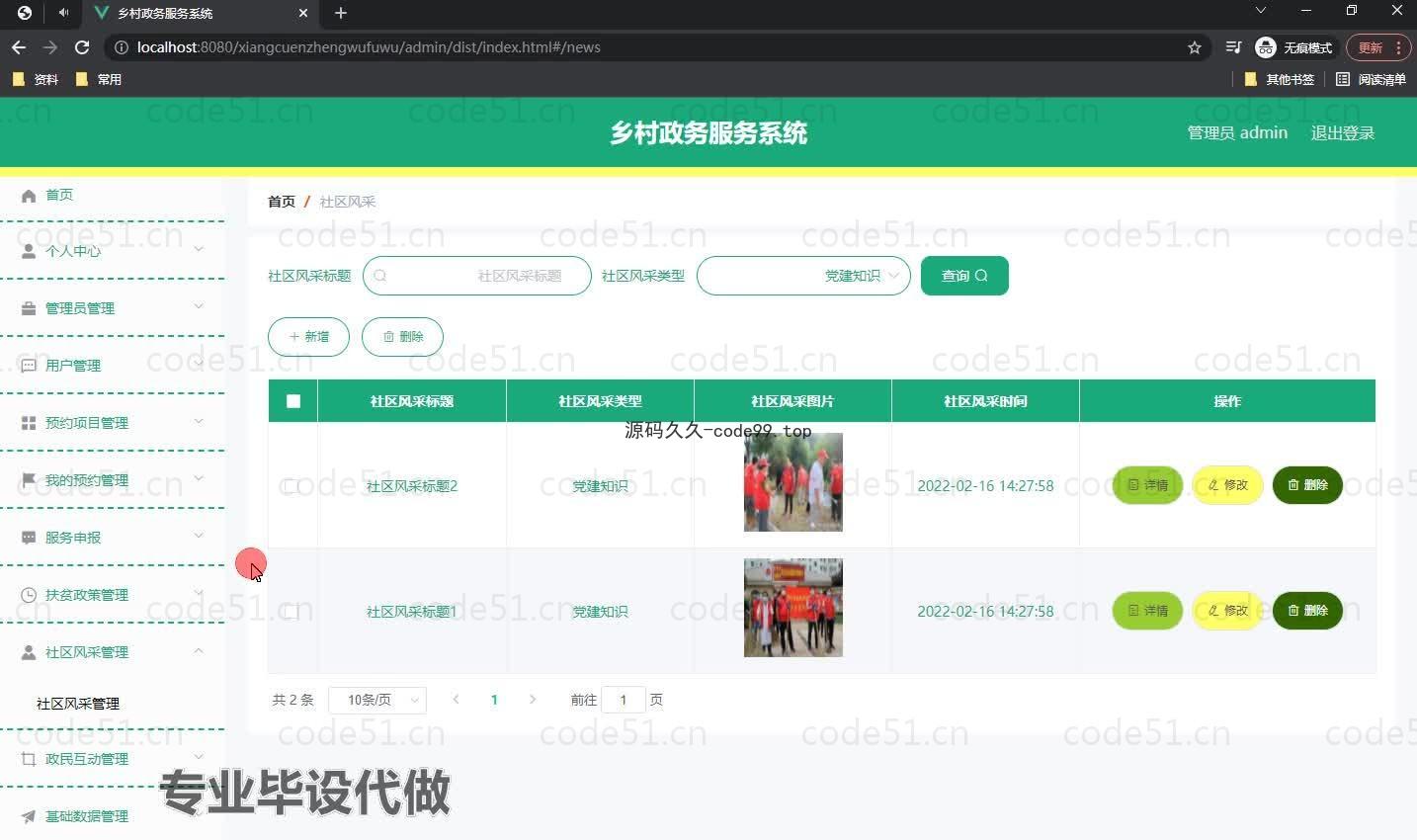
Task: Open the 阅读清单 reading list
Action: [1371, 79]
